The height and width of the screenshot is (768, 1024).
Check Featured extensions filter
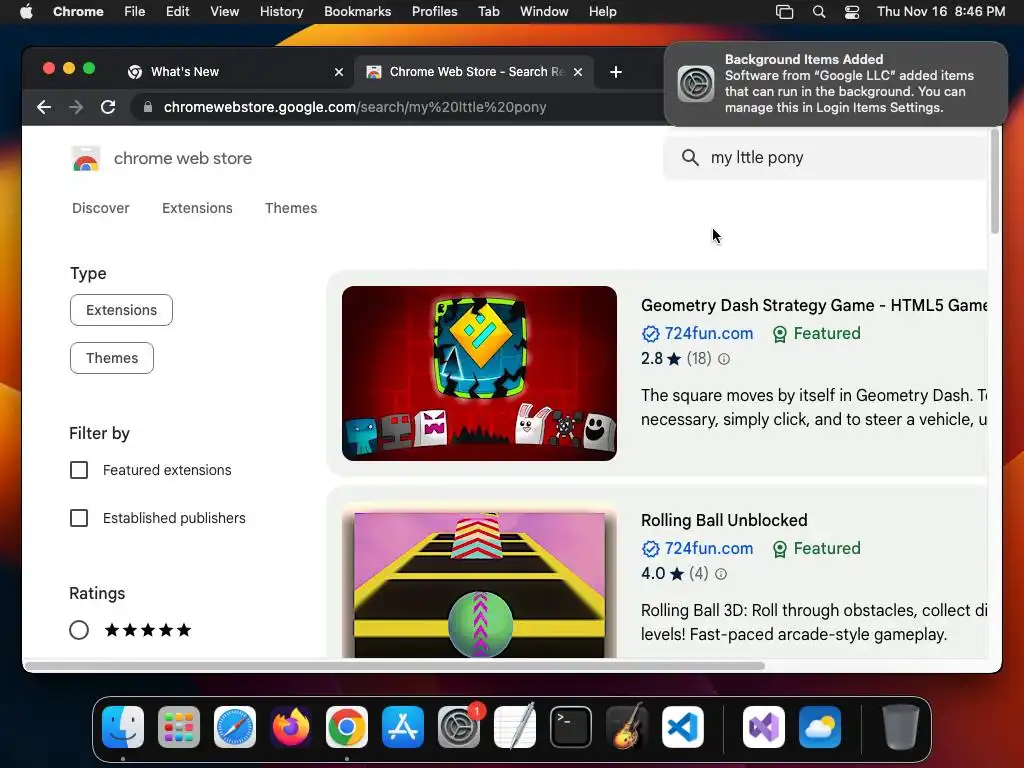coord(79,470)
